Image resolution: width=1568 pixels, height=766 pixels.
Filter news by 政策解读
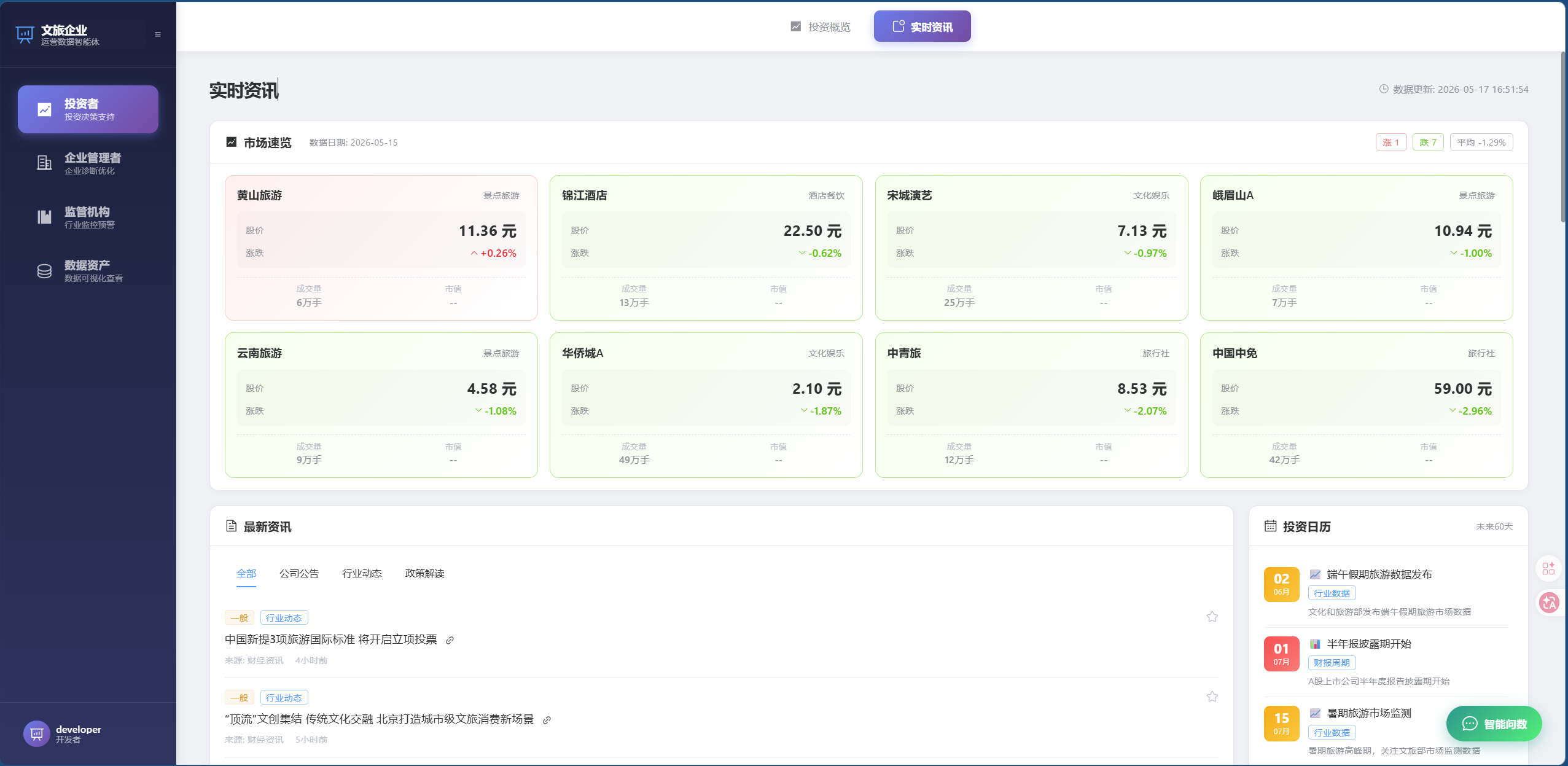pyautogui.click(x=424, y=573)
